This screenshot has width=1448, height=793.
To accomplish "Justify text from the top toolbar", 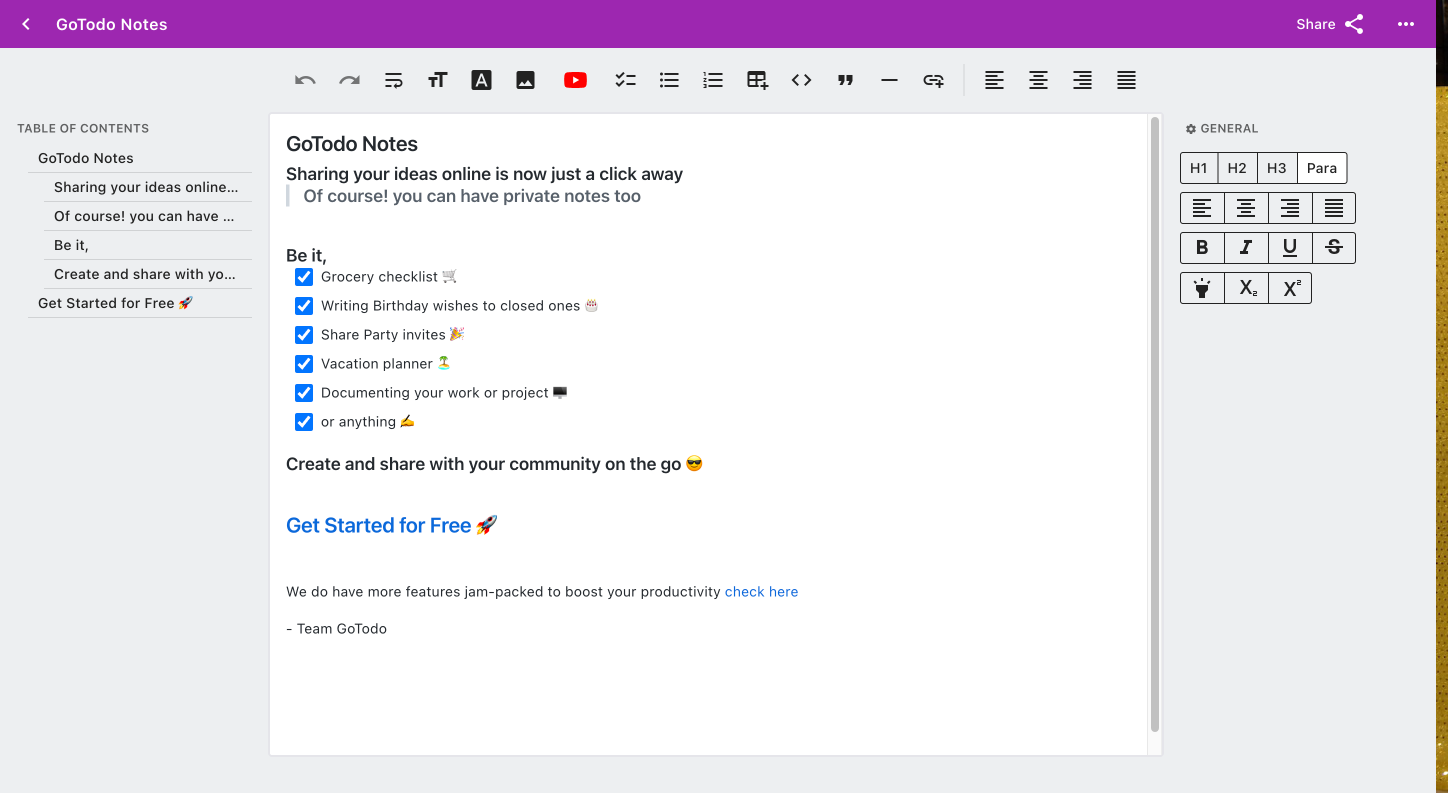I will coord(1126,80).
